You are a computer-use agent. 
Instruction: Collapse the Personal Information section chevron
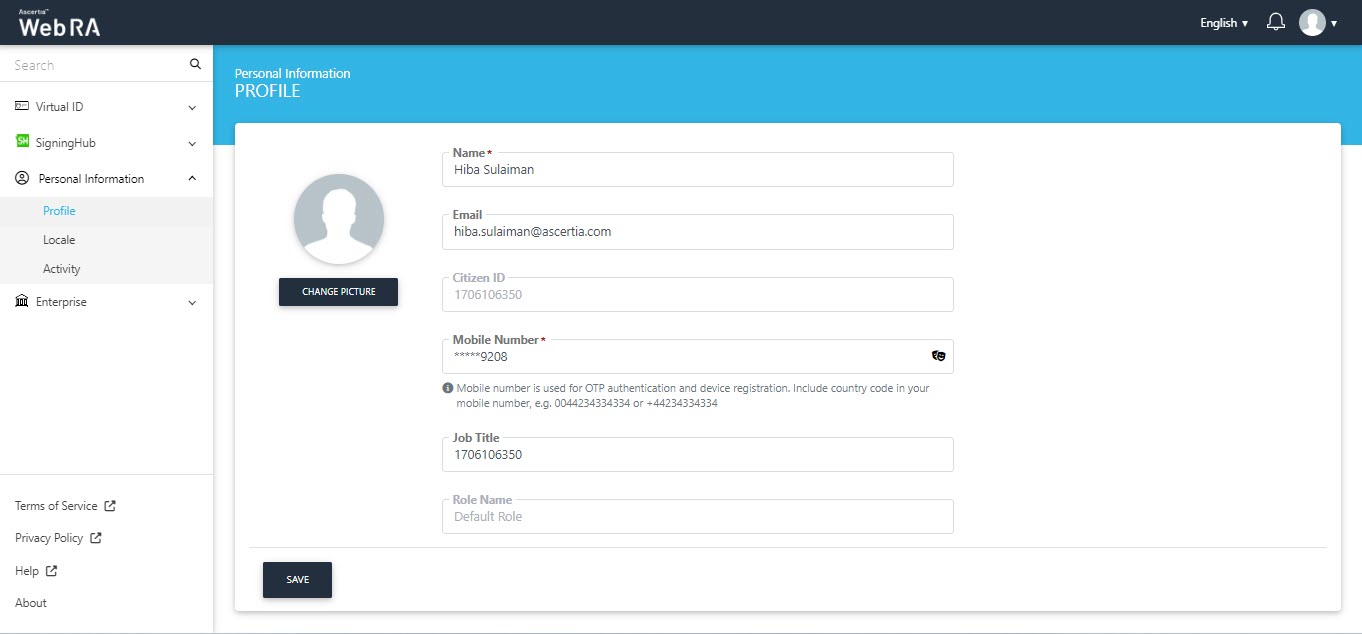tap(192, 179)
